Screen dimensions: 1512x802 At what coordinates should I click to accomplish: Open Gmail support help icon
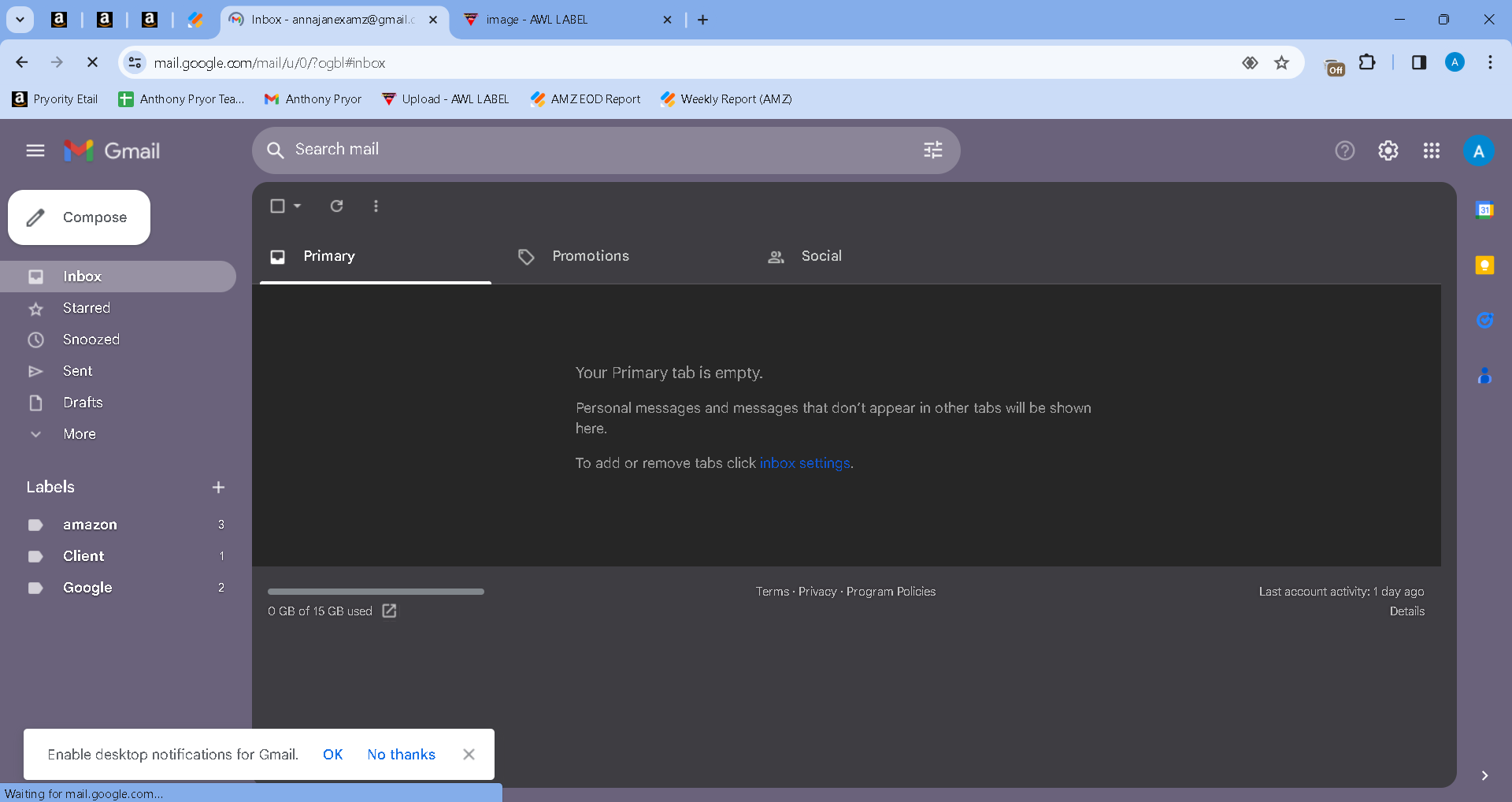point(1345,150)
